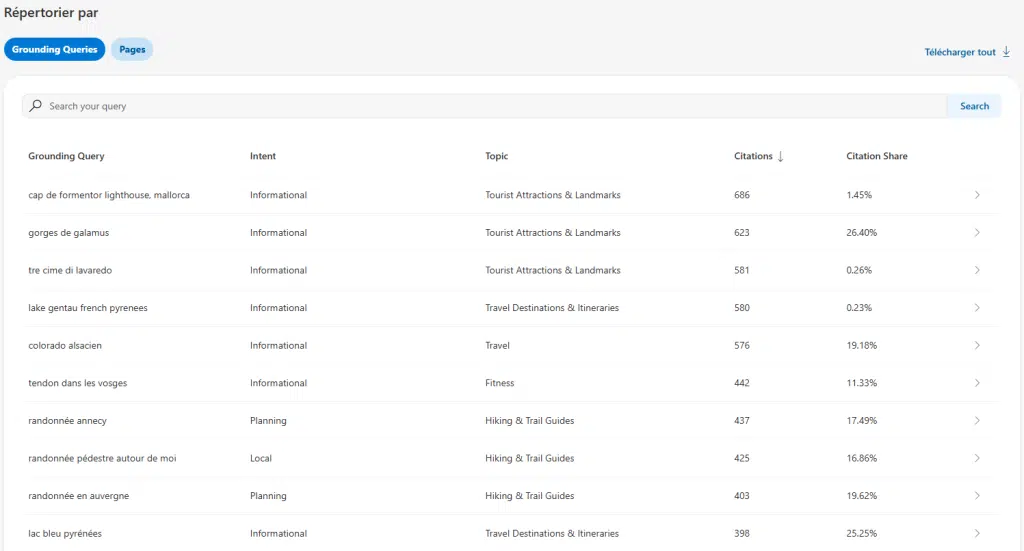The image size is (1024, 551).
Task: Expand the tendon dans les vosges chevron
Action: 977,383
